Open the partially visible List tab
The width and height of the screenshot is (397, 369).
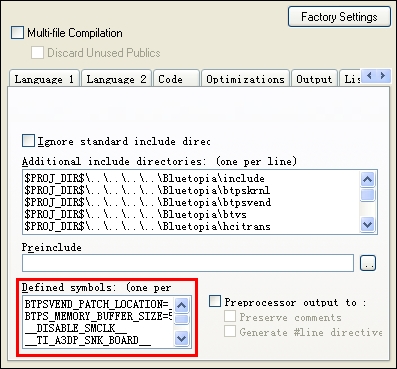(x=350, y=79)
